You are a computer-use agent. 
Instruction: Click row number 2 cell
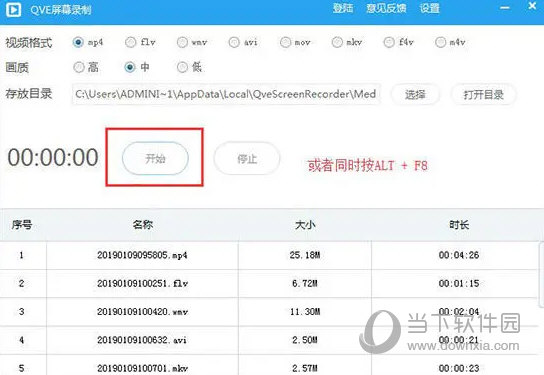22,283
